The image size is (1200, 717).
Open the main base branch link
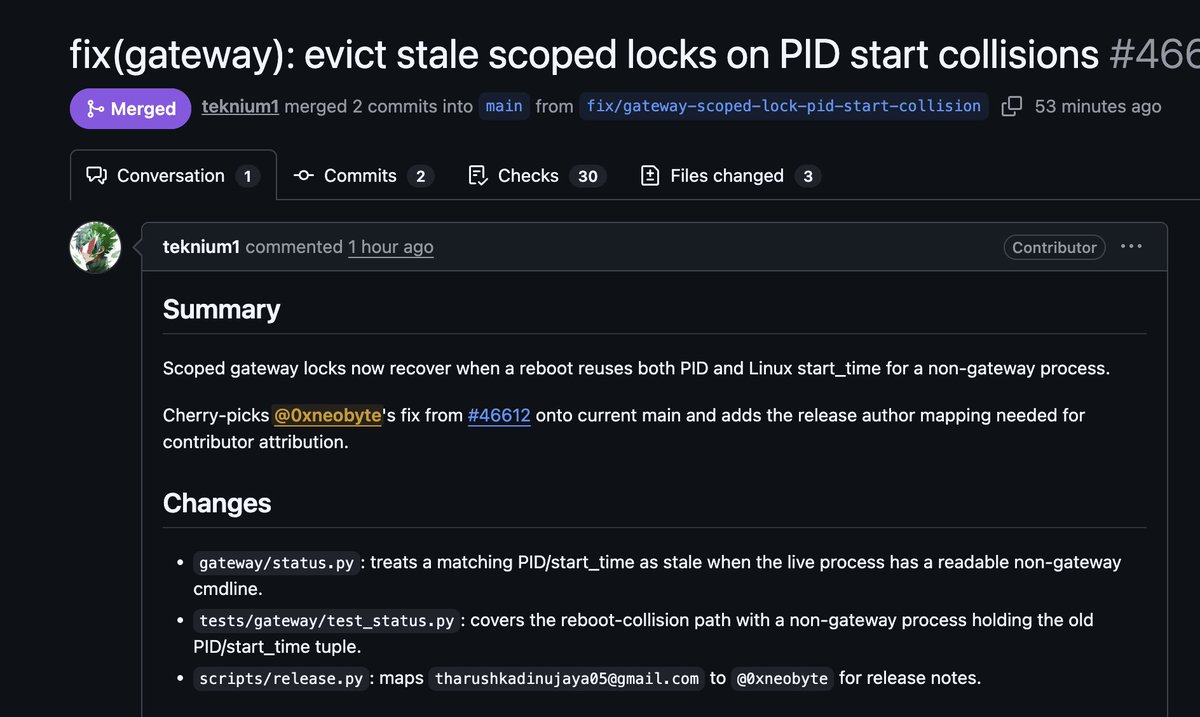coord(504,106)
